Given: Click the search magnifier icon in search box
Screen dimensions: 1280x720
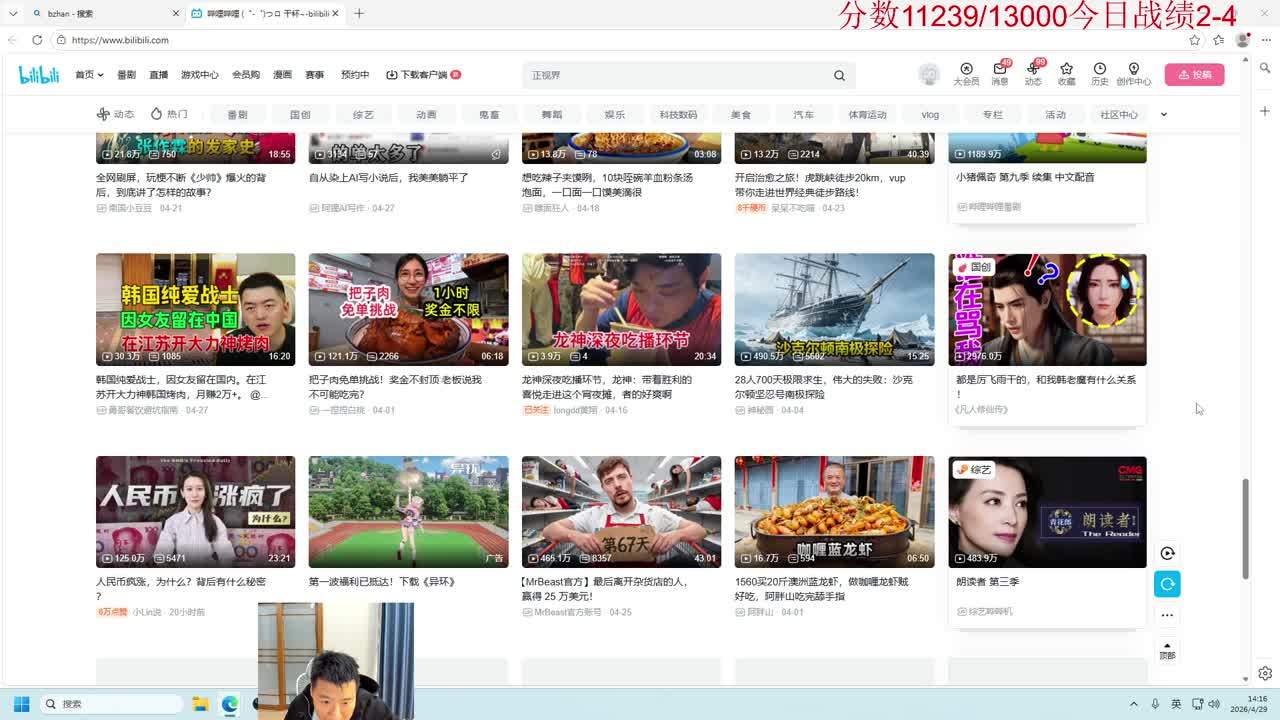Looking at the screenshot, I should point(839,75).
